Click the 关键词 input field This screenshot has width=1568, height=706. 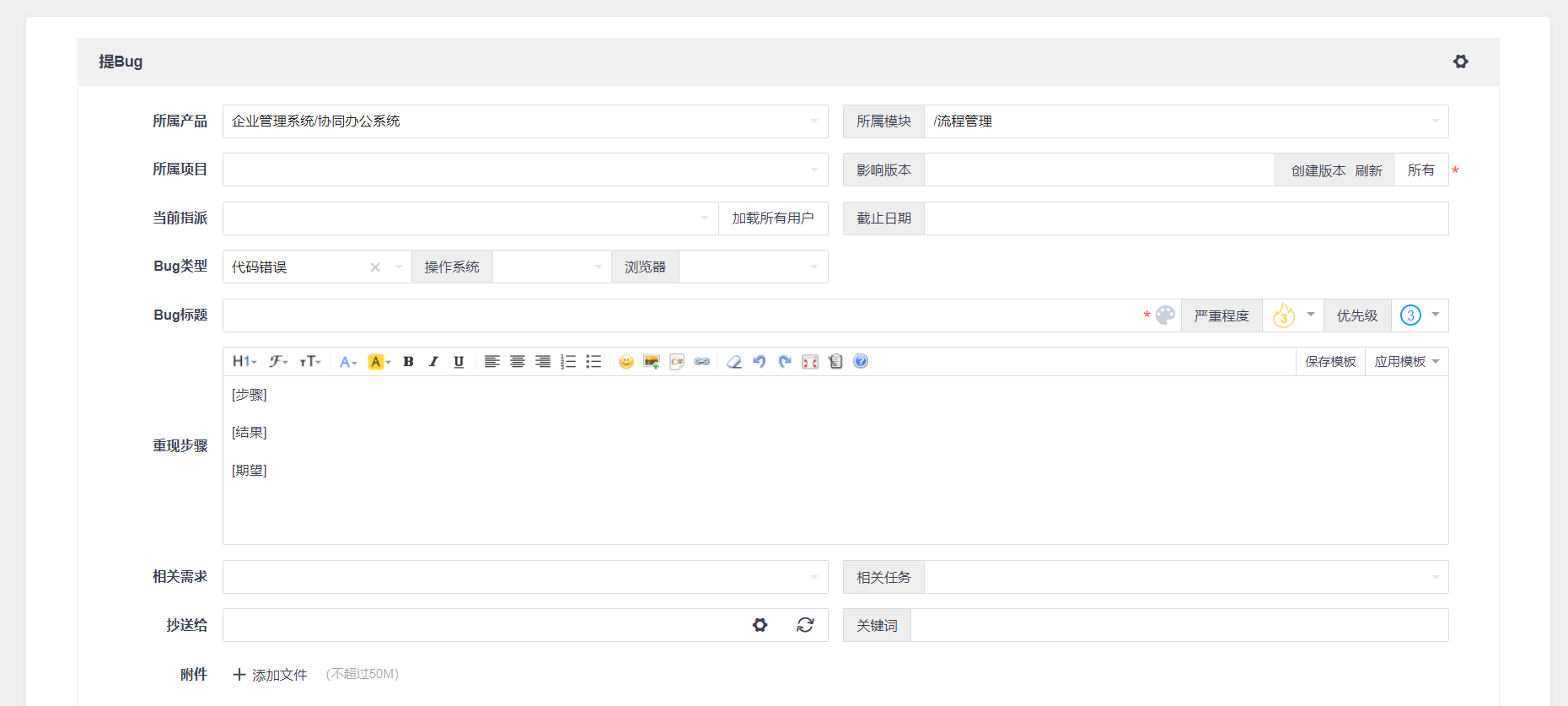(x=1179, y=625)
